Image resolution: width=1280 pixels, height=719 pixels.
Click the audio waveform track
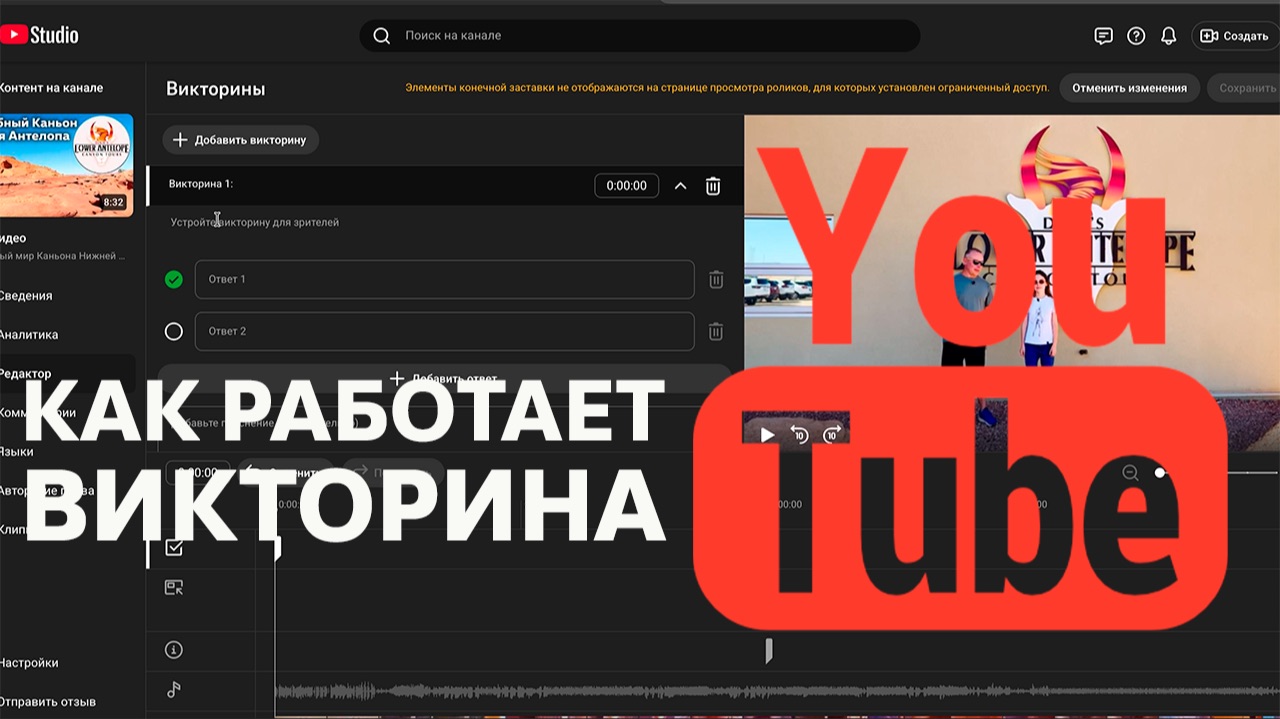(x=777, y=691)
